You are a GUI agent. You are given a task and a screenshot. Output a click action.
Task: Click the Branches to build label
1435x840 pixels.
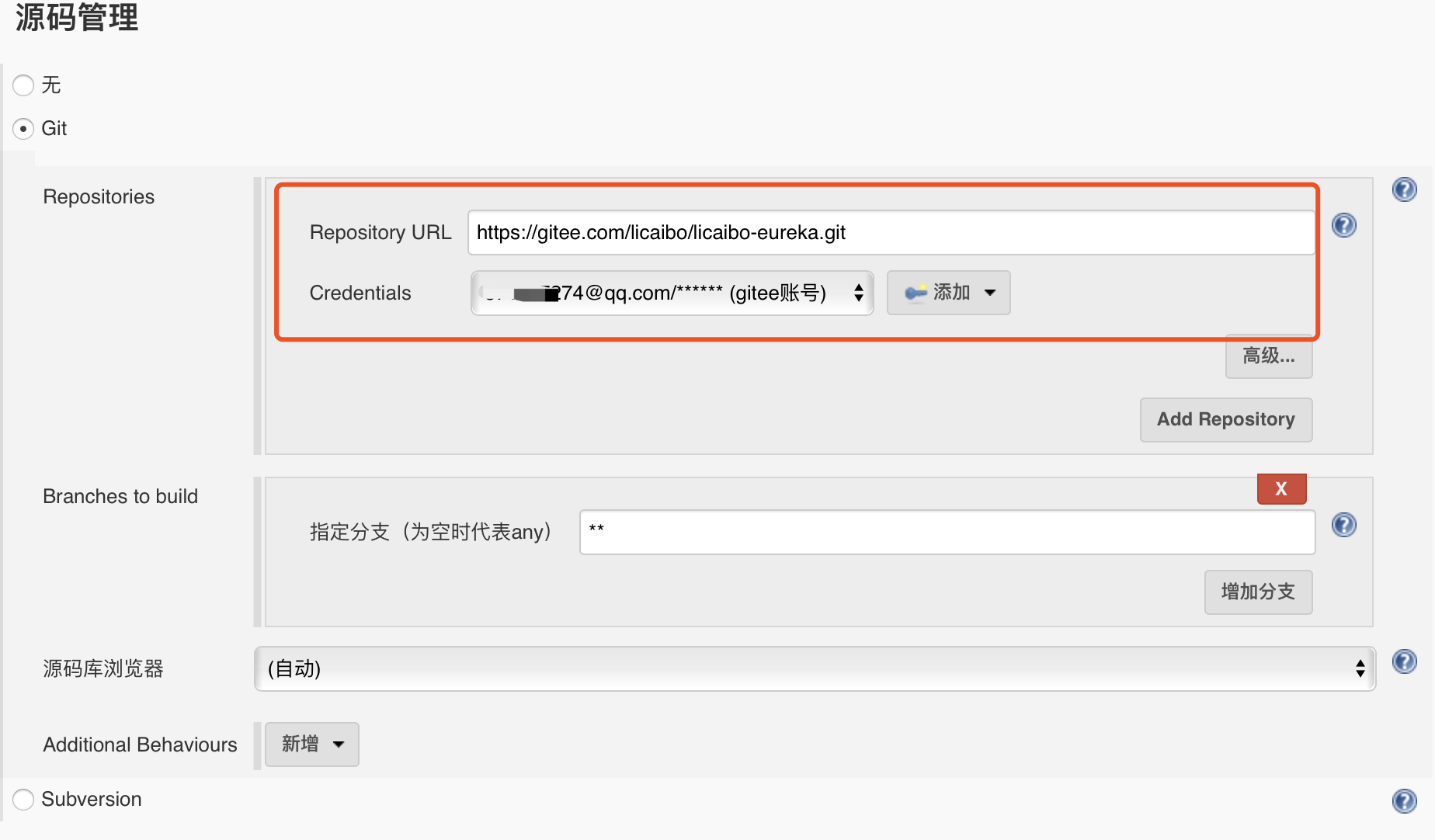120,496
